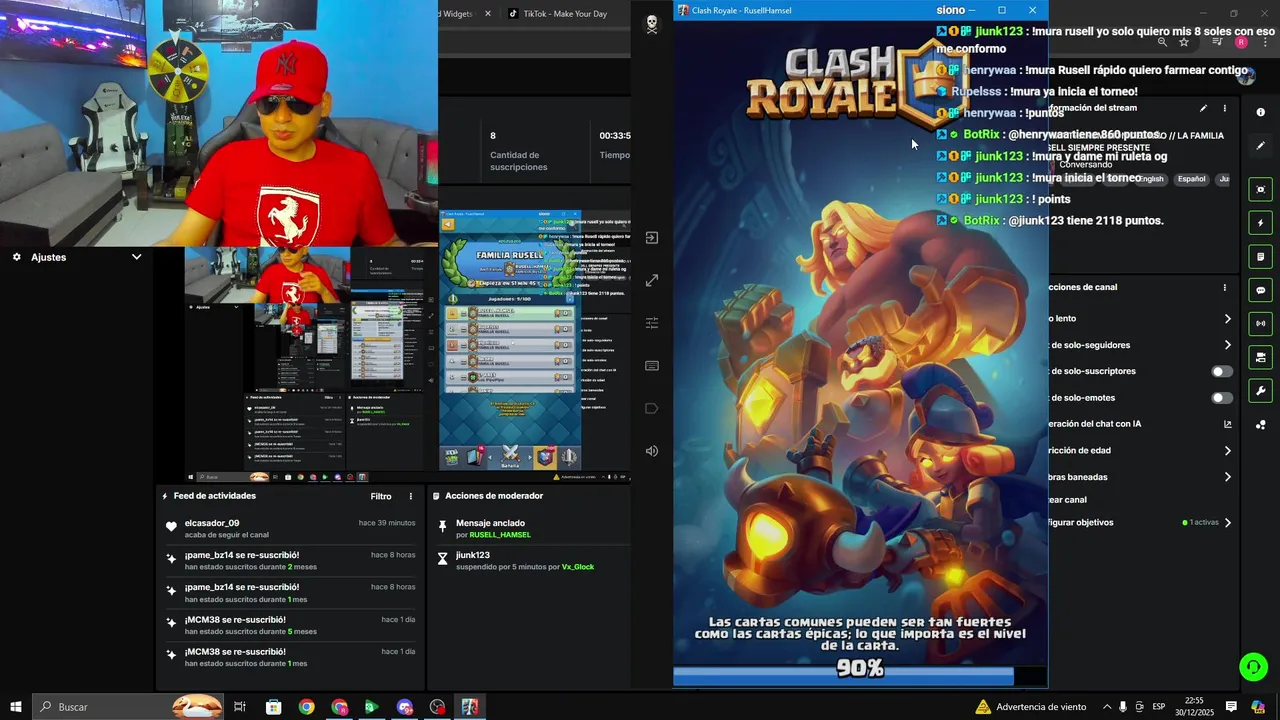Click the skull icon in emulator sidebar
The height and width of the screenshot is (720, 1280).
[652, 25]
